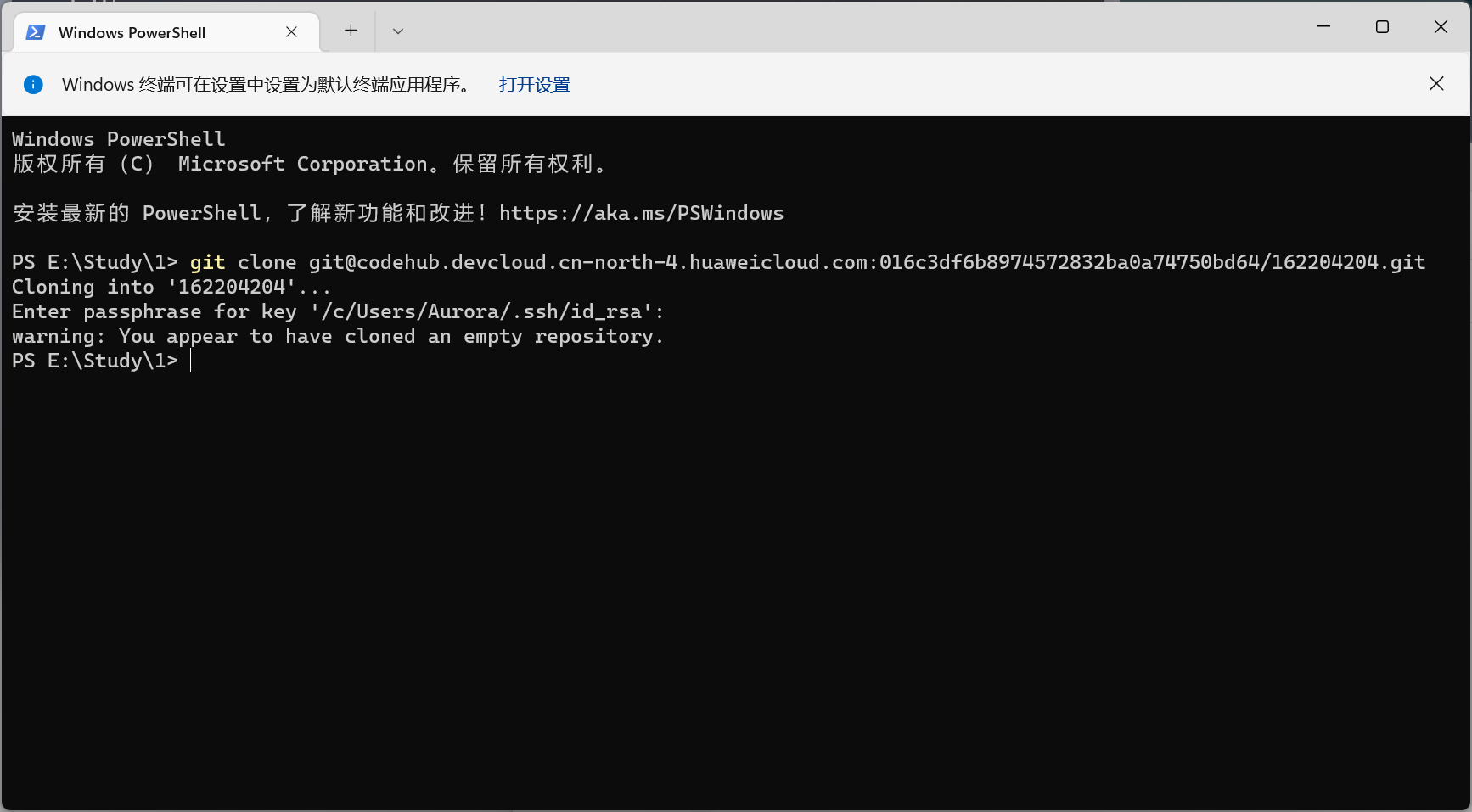
Task: Open settings via the 打开设置 link
Action: coord(534,85)
